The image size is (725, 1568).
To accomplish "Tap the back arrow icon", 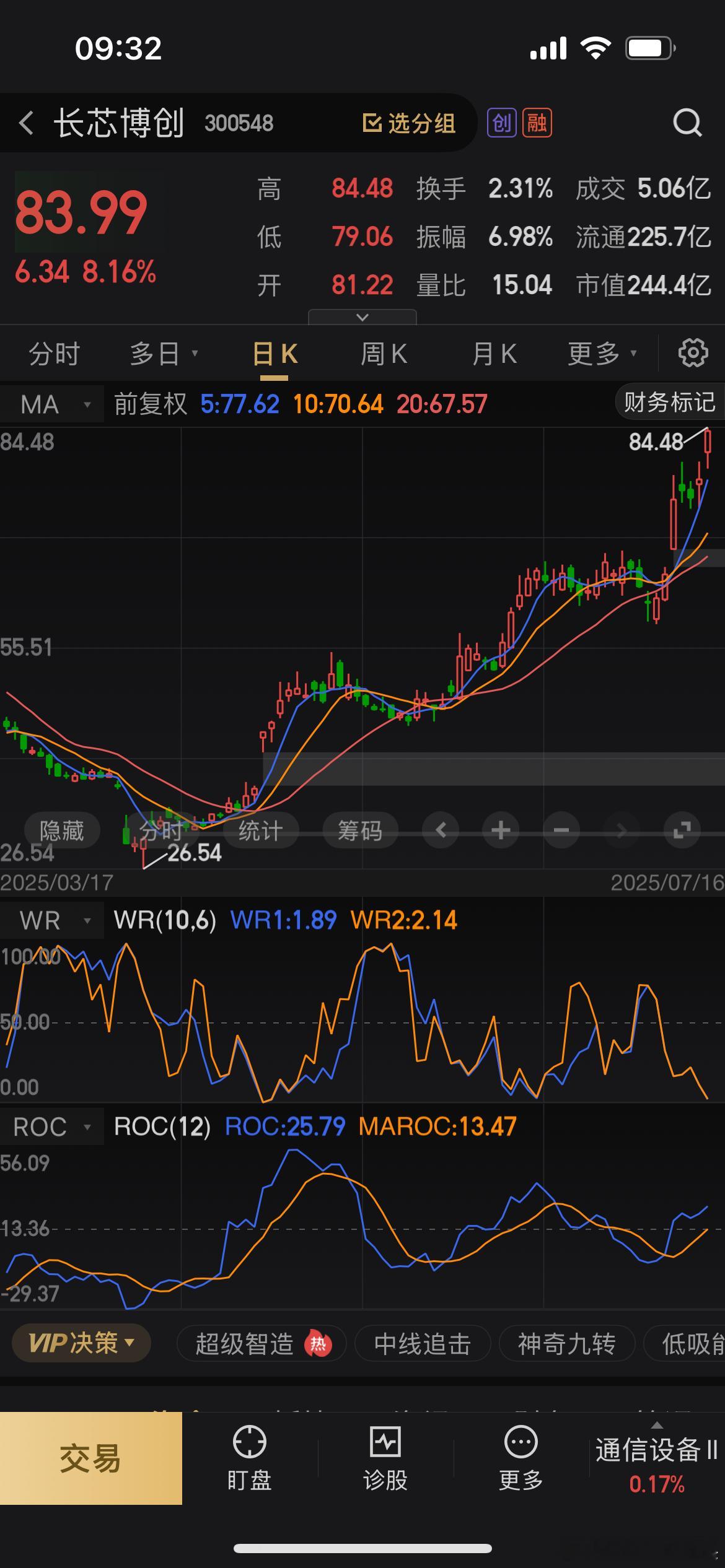I will pyautogui.click(x=26, y=123).
